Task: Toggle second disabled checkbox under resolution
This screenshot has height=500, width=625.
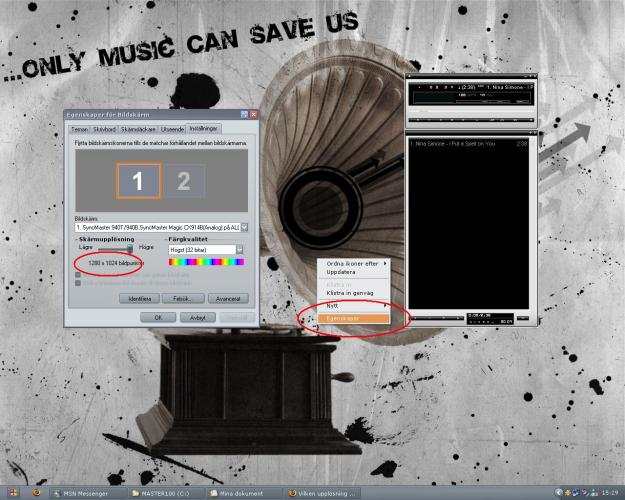Action: coord(78,283)
